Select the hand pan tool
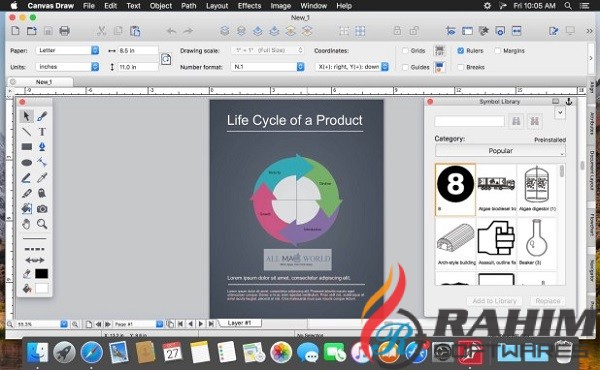This screenshot has height=370, width=600. pyautogui.click(x=26, y=224)
